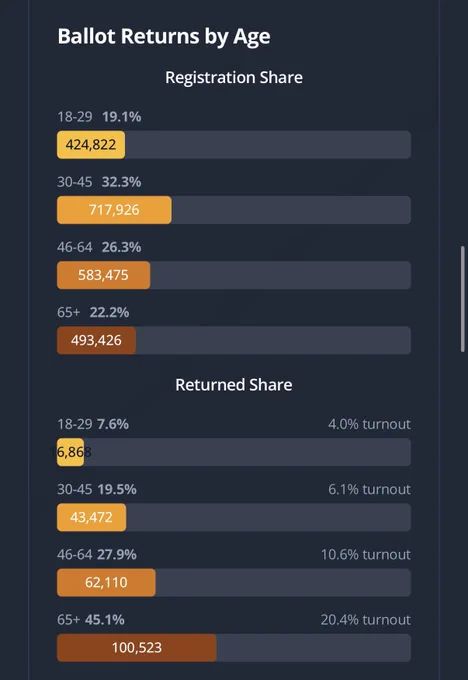Click the page's vertical scrollbar thumb
The image size is (468, 680).
[x=463, y=299]
